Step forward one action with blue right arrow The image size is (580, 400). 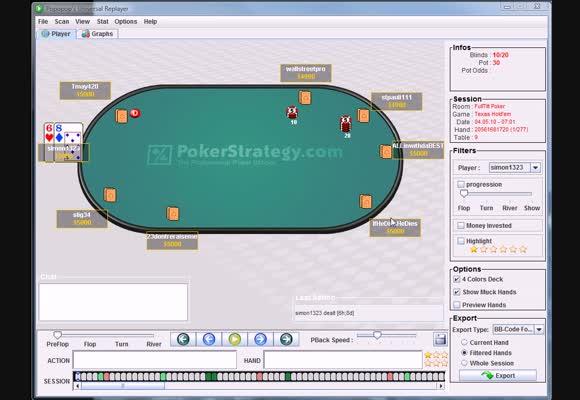[x=260, y=339]
